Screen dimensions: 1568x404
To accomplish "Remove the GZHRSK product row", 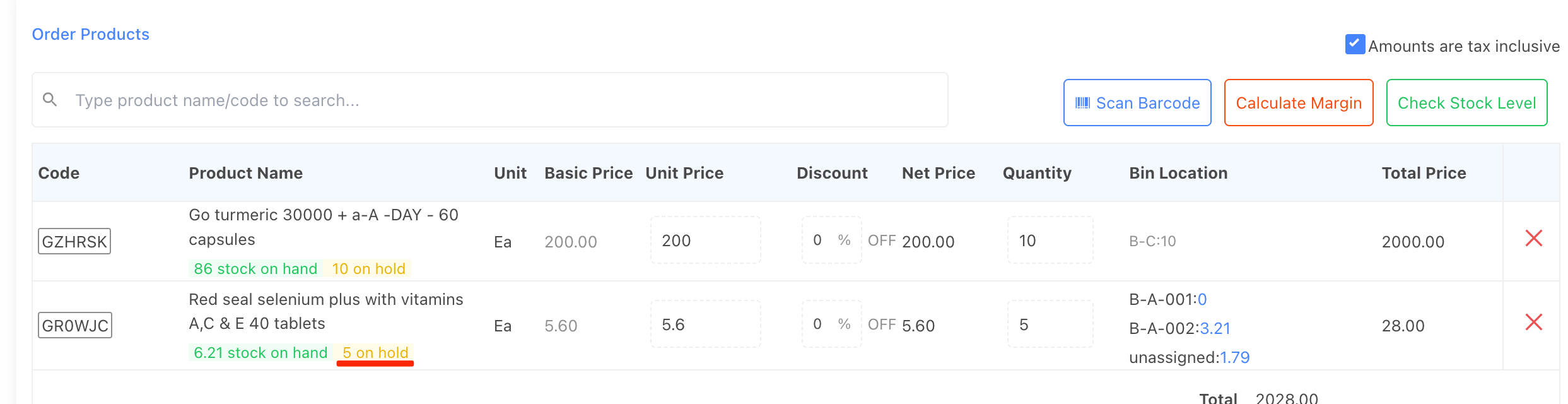I will [1533, 239].
